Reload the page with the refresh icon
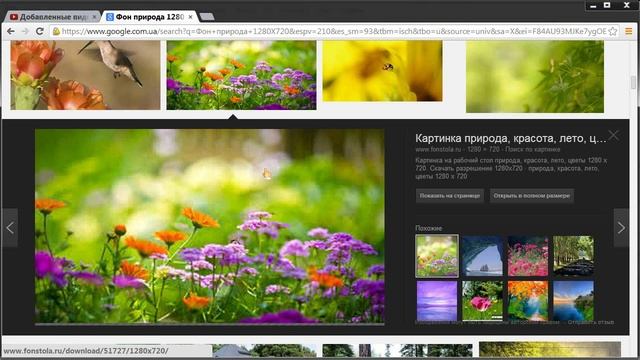This screenshot has height=360, width=640. 40,31
